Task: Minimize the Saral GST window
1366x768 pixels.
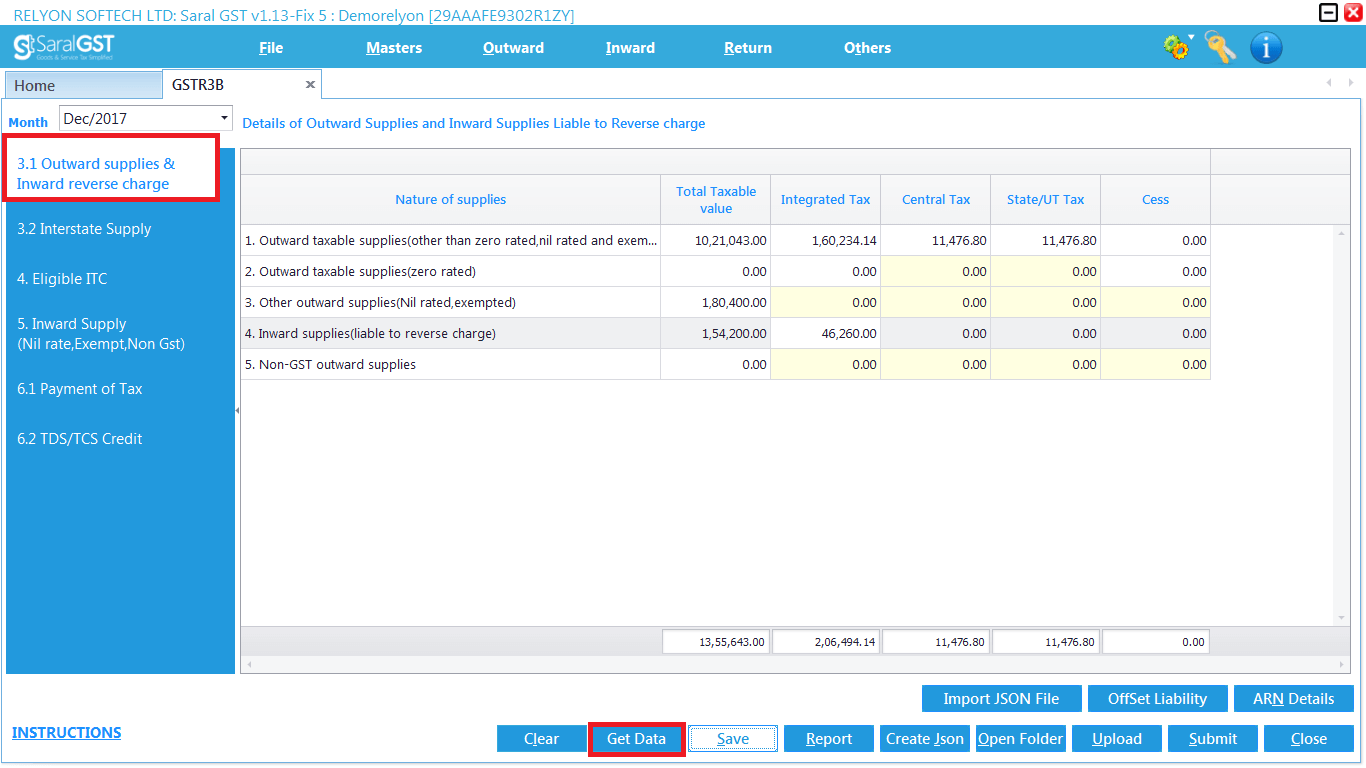Action: (x=1328, y=13)
